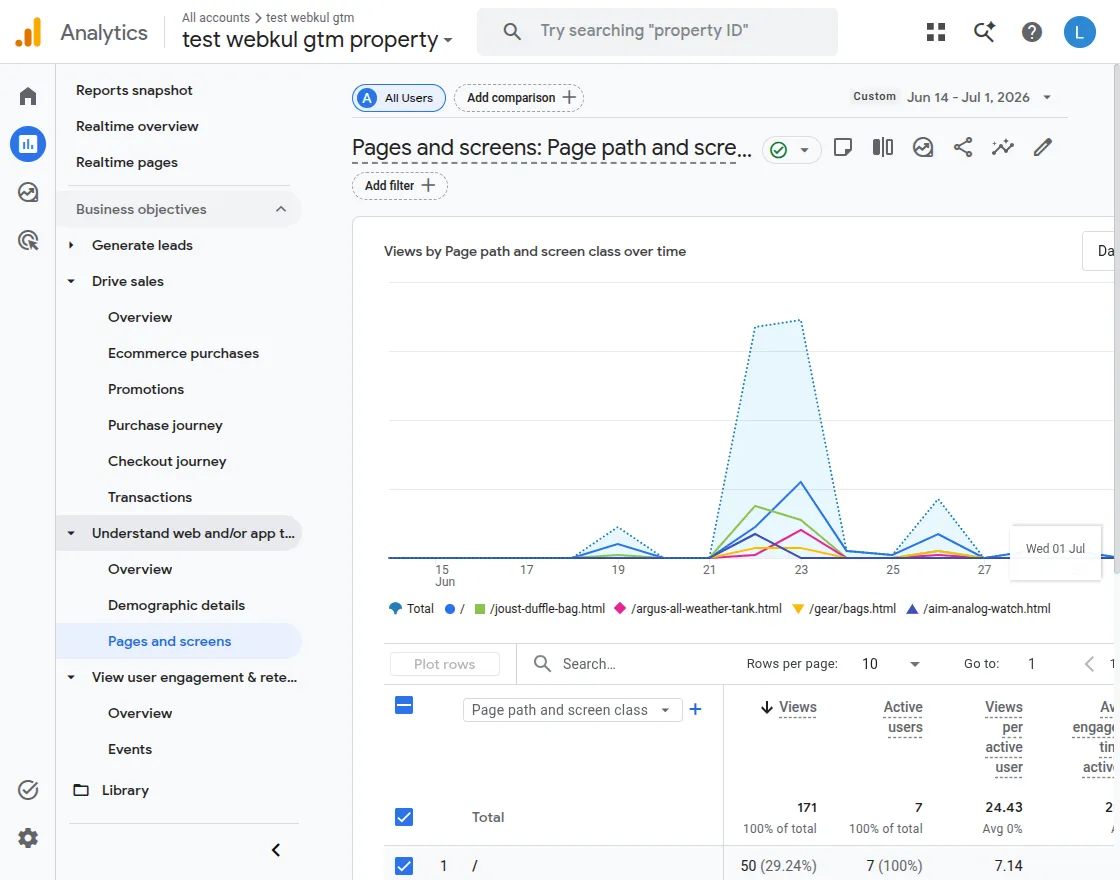Click the pencil customize report icon

[x=1043, y=148]
